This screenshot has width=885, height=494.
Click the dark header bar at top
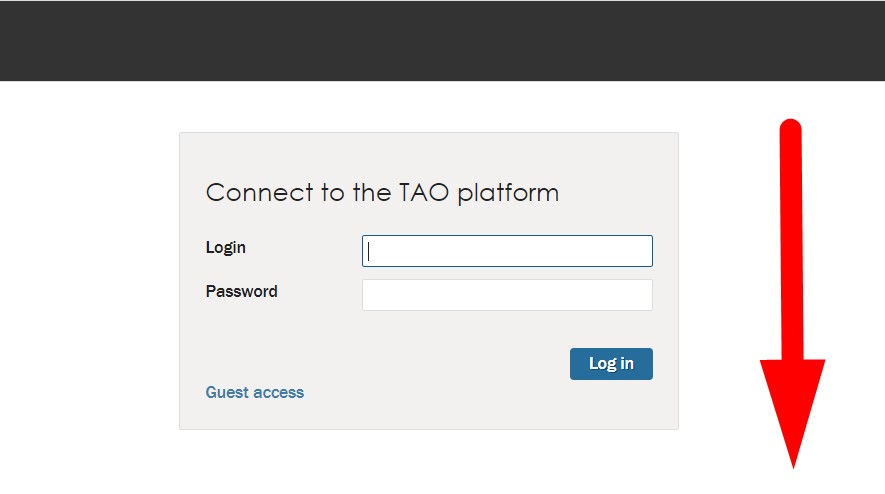pyautogui.click(x=442, y=40)
